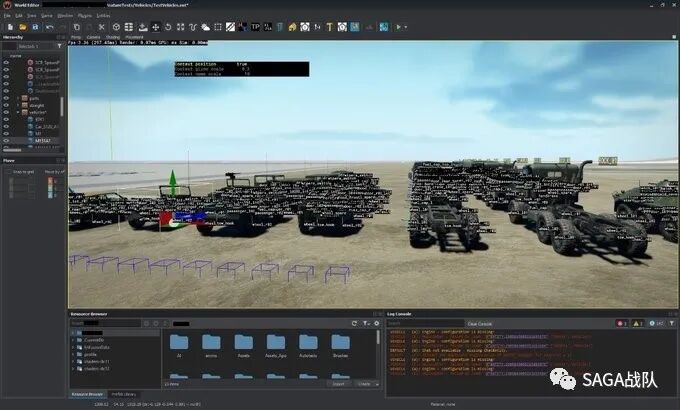Toggle error messages filter in Log Console
Viewport: 680px width, 410px height.
coord(621,323)
